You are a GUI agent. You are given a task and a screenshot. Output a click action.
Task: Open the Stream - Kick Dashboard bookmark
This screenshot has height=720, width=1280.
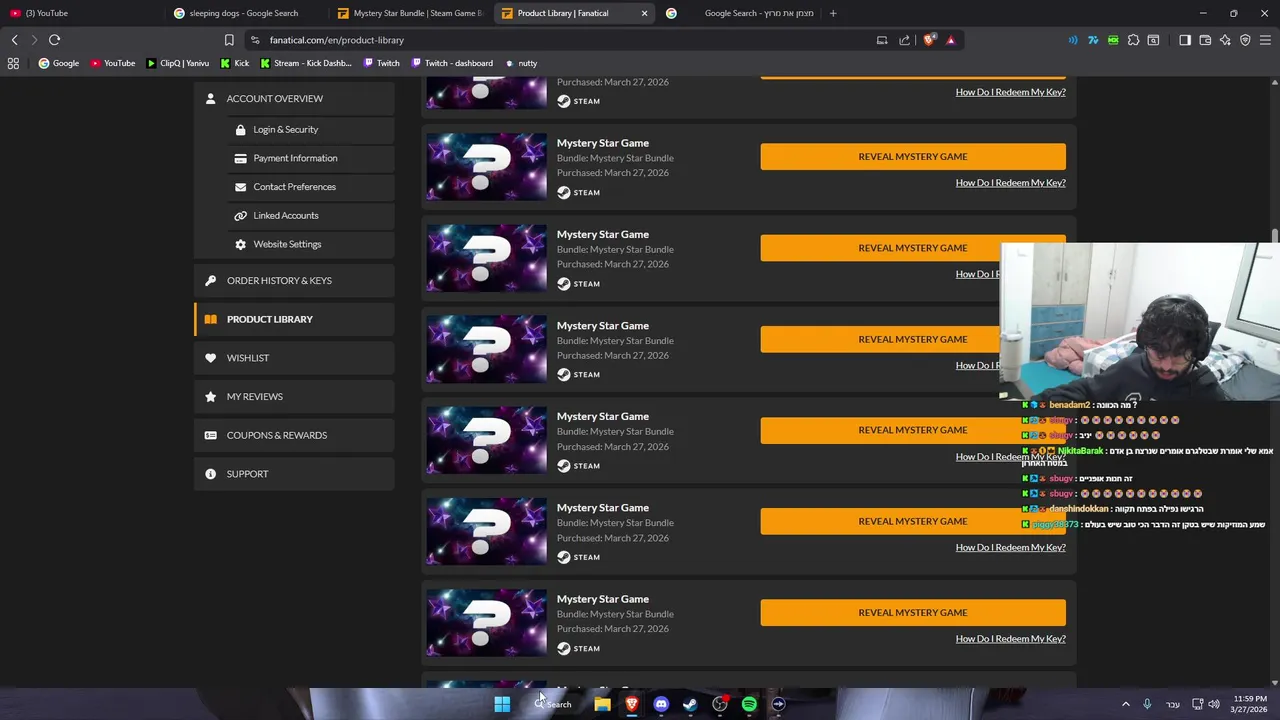pos(305,63)
